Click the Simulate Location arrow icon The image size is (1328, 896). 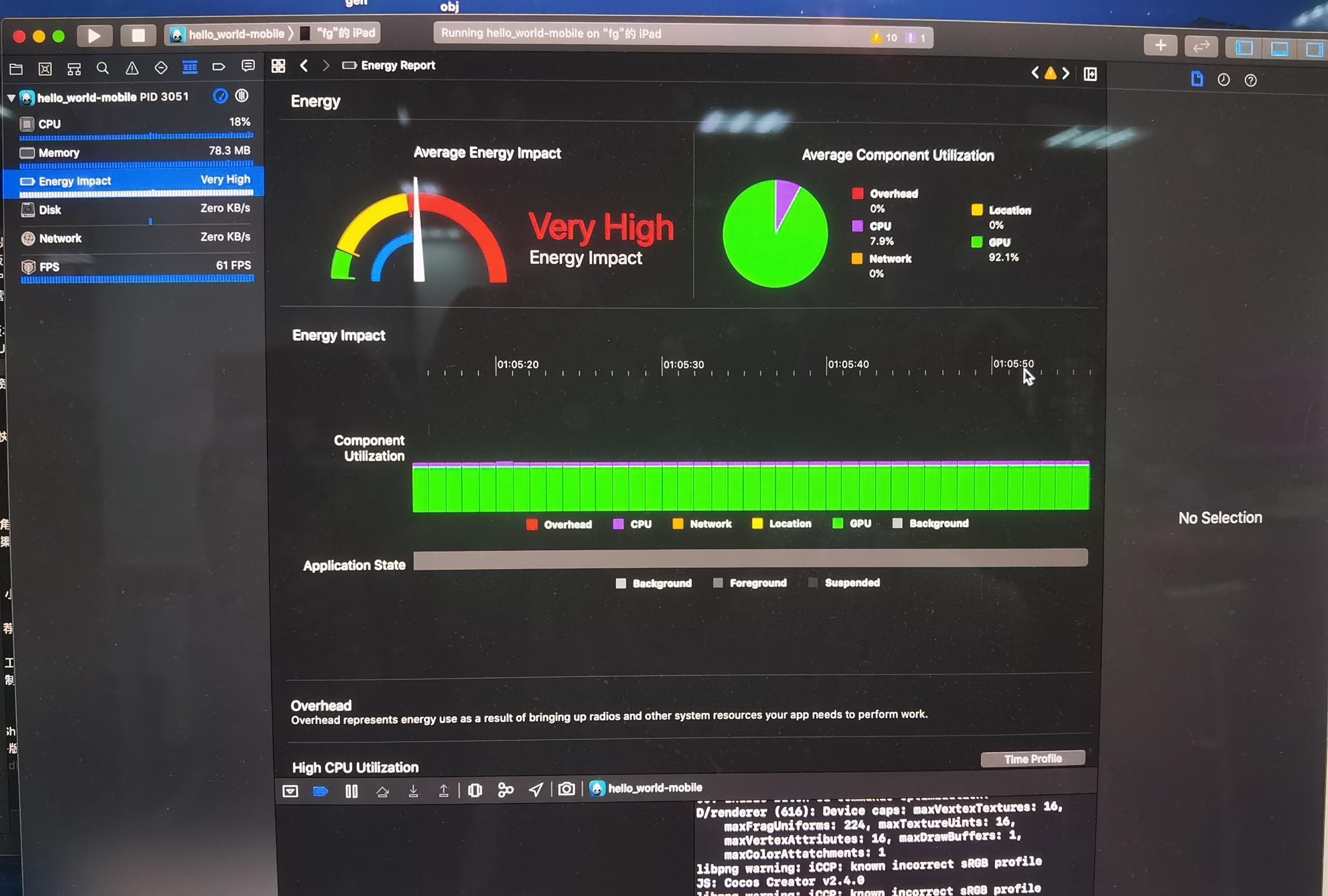[x=536, y=789]
